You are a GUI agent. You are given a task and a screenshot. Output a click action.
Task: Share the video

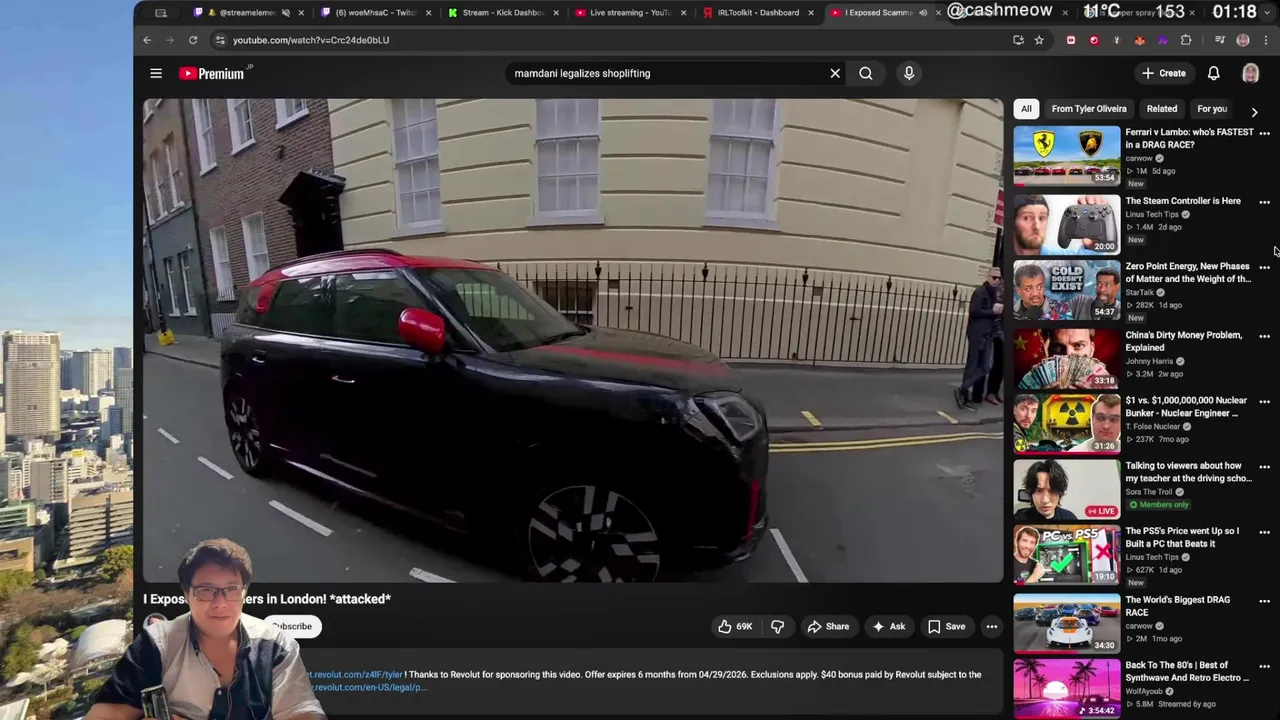[x=828, y=627]
